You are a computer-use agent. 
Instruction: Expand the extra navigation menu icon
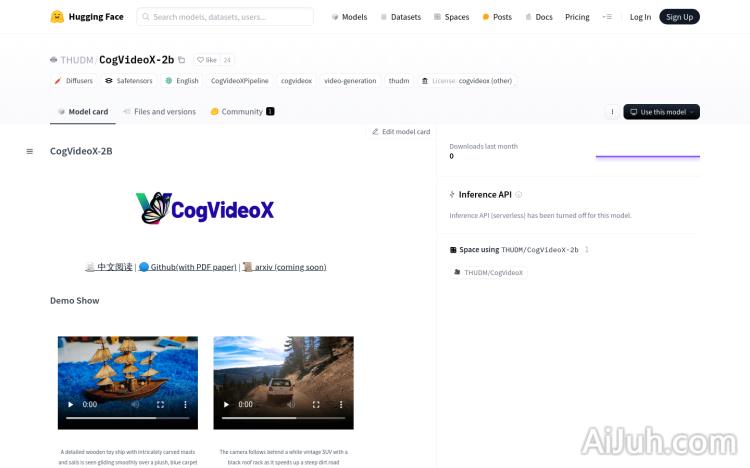(x=607, y=17)
